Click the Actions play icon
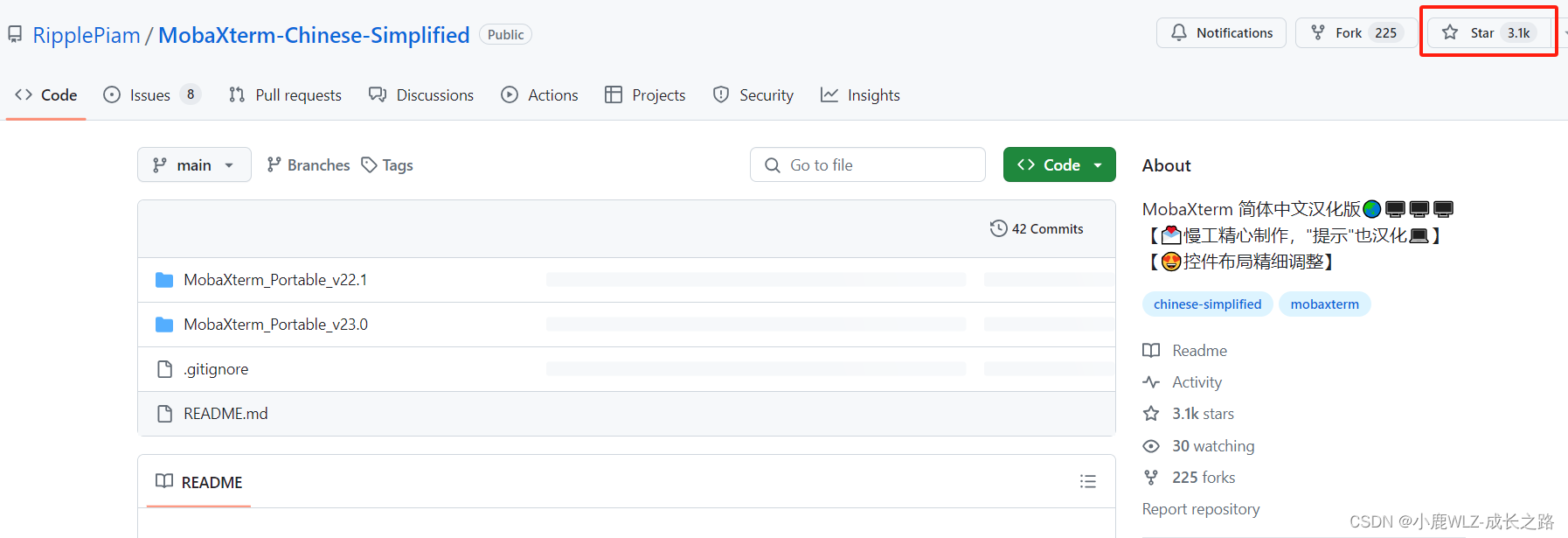This screenshot has height=538, width=1568. pos(510,94)
